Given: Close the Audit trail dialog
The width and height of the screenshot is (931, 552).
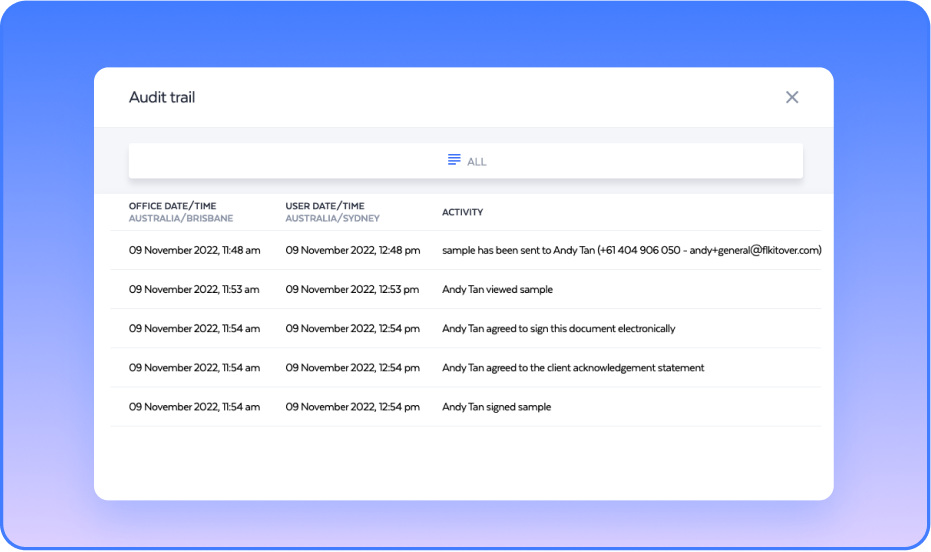Looking at the screenshot, I should coord(791,97).
